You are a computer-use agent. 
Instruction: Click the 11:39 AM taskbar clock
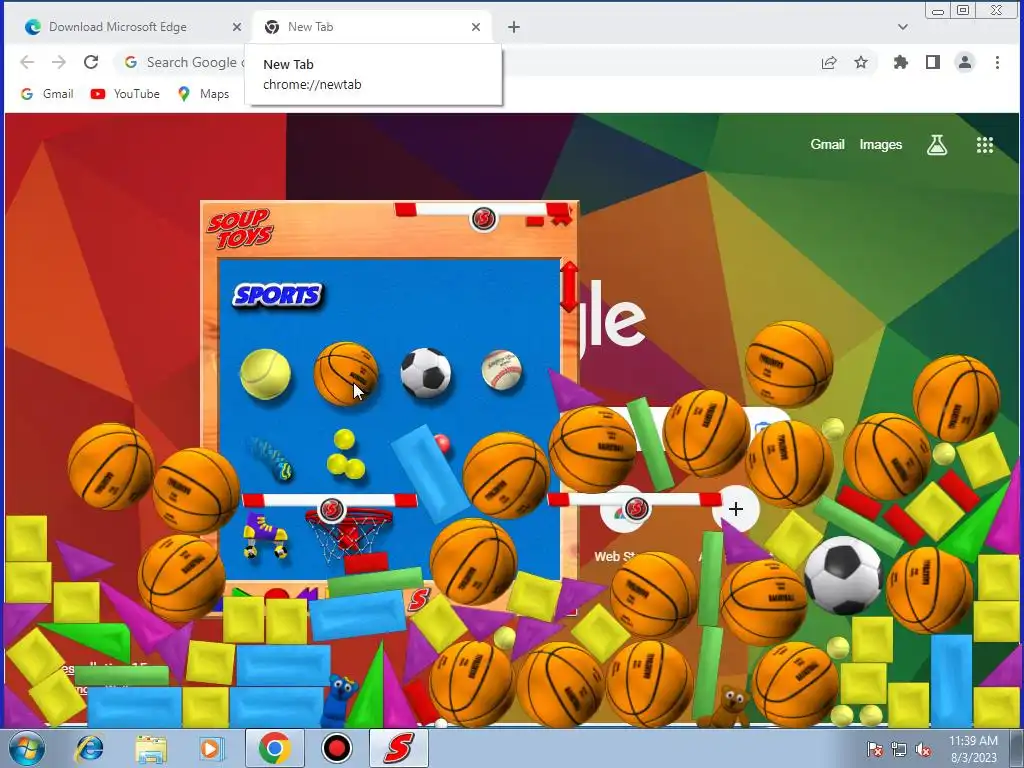click(x=973, y=748)
